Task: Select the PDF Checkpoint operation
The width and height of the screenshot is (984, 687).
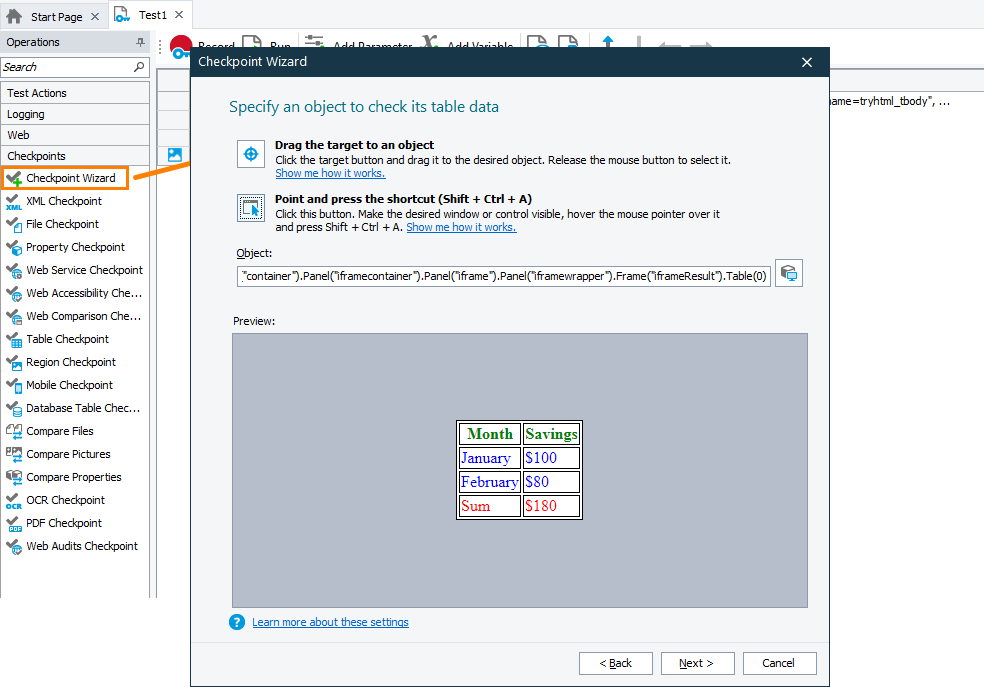Action: pos(63,522)
